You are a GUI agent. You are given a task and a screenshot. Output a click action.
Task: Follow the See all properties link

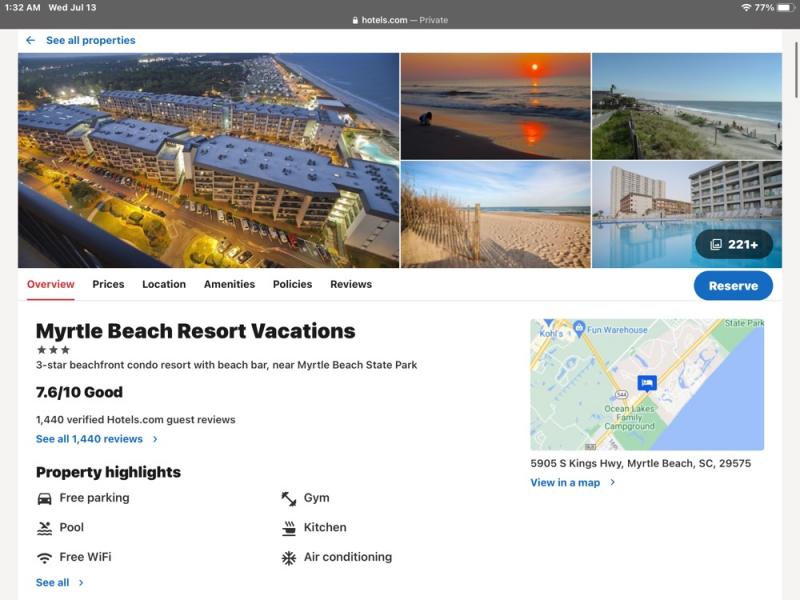(x=90, y=41)
